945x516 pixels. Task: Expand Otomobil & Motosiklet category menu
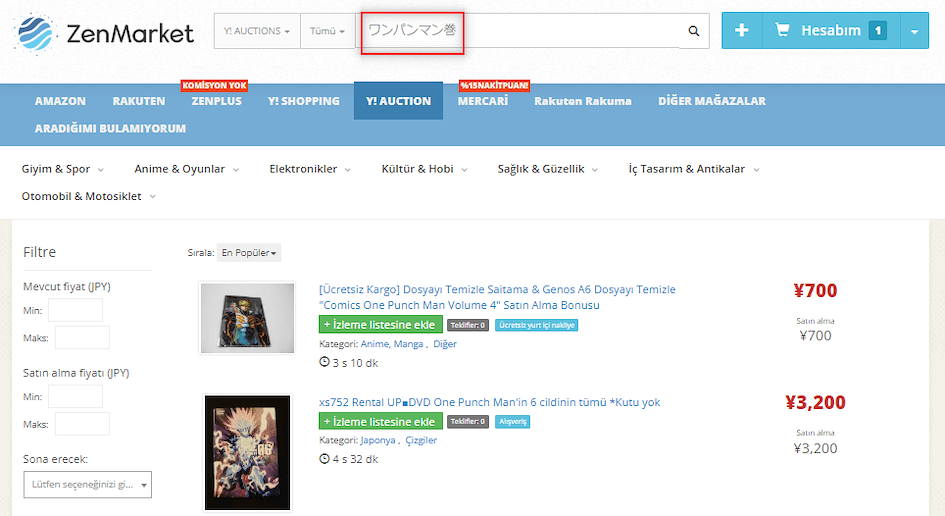[89, 197]
